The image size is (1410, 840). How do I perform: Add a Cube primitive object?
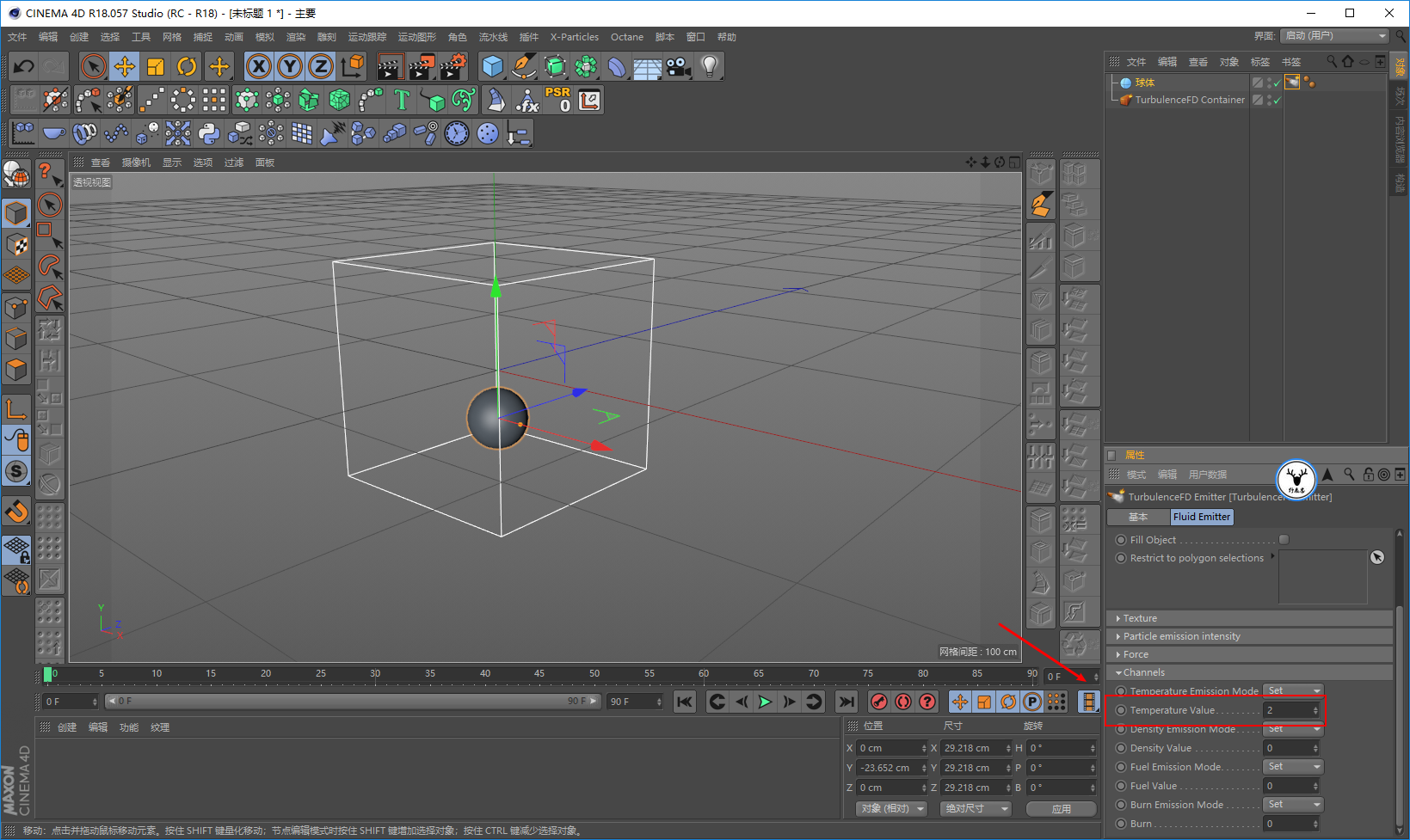492,66
